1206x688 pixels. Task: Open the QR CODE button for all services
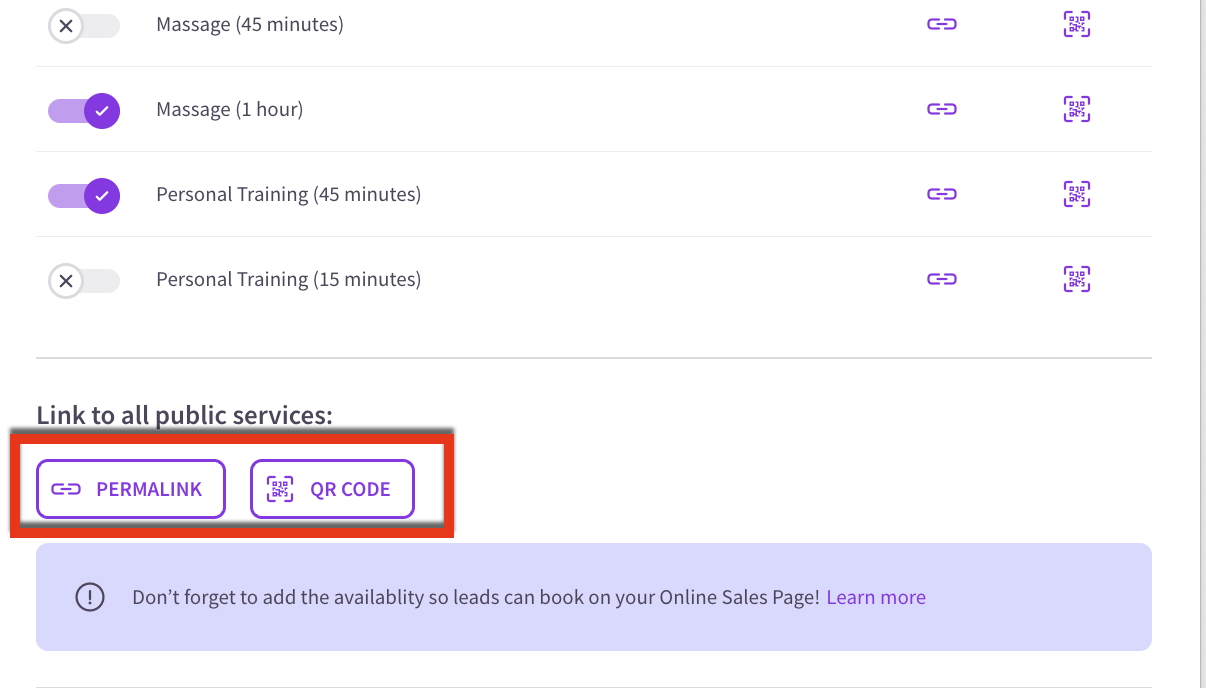332,489
